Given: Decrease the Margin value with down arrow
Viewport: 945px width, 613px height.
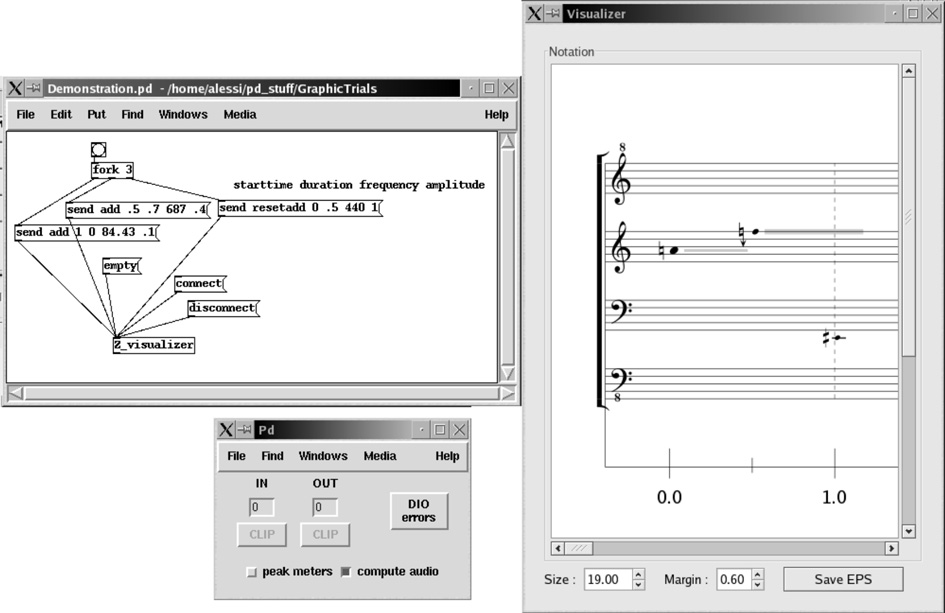Looking at the screenshot, I should pyautogui.click(x=757, y=585).
